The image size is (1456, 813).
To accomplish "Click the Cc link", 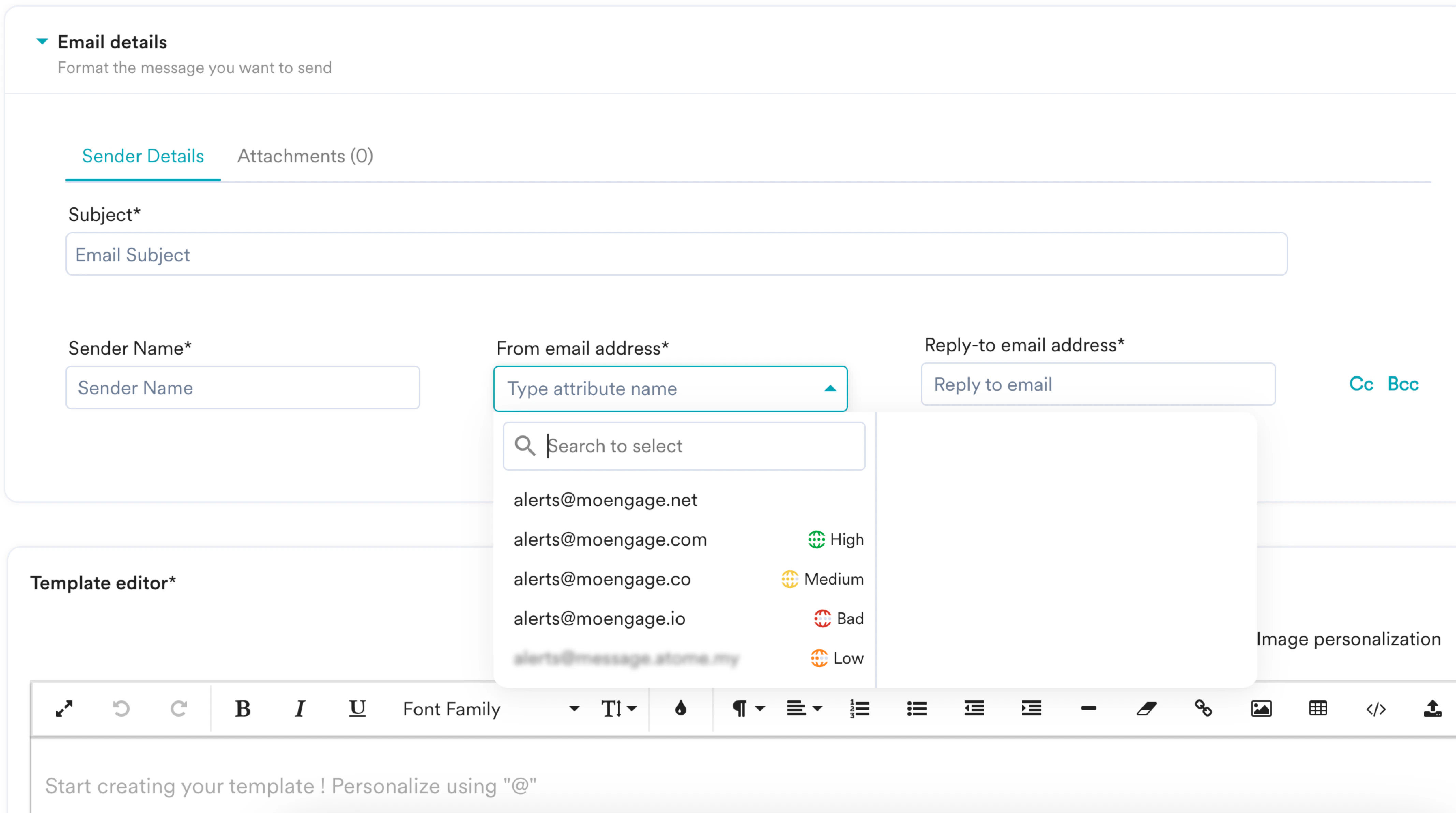I will click(1360, 384).
